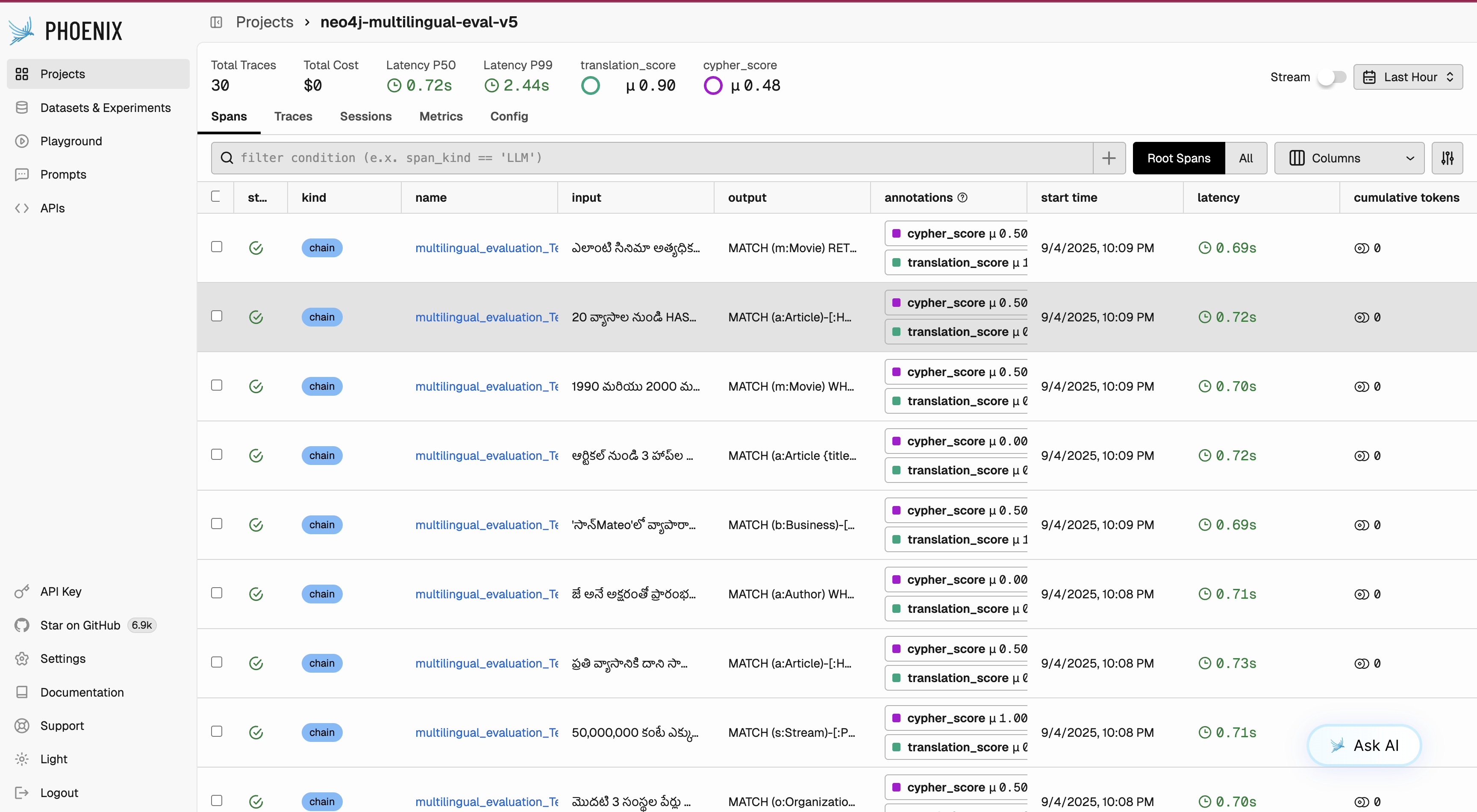Click the filter add plus button

point(1108,158)
